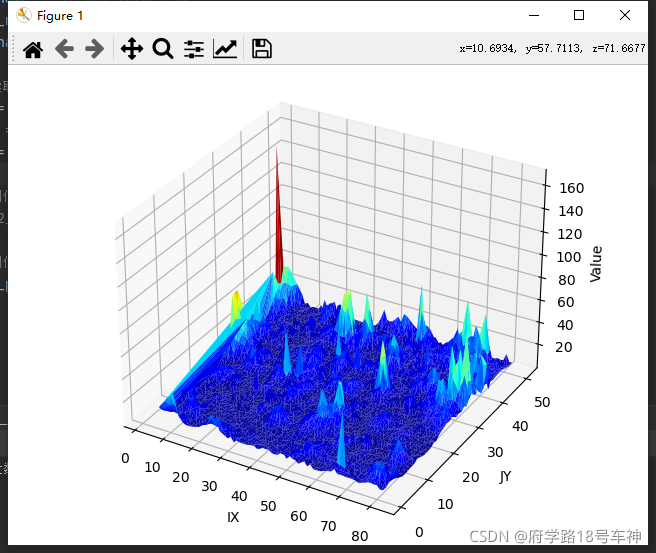Go back to previous view arrow
656x553 pixels.
pyautogui.click(x=64, y=49)
